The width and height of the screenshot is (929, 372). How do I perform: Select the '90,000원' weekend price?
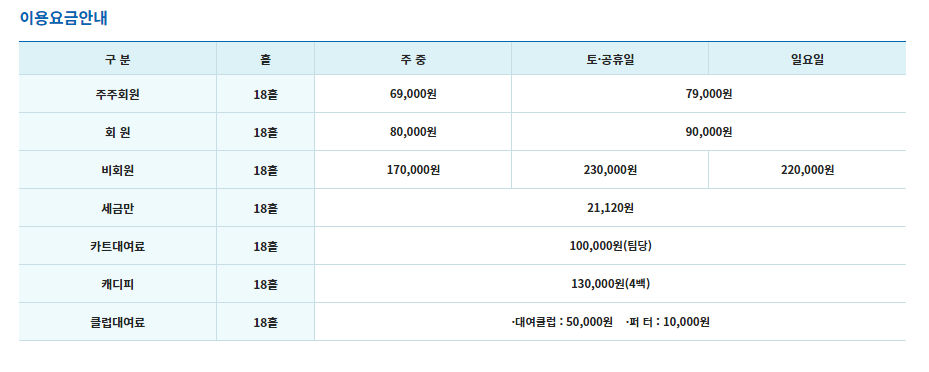(x=709, y=132)
